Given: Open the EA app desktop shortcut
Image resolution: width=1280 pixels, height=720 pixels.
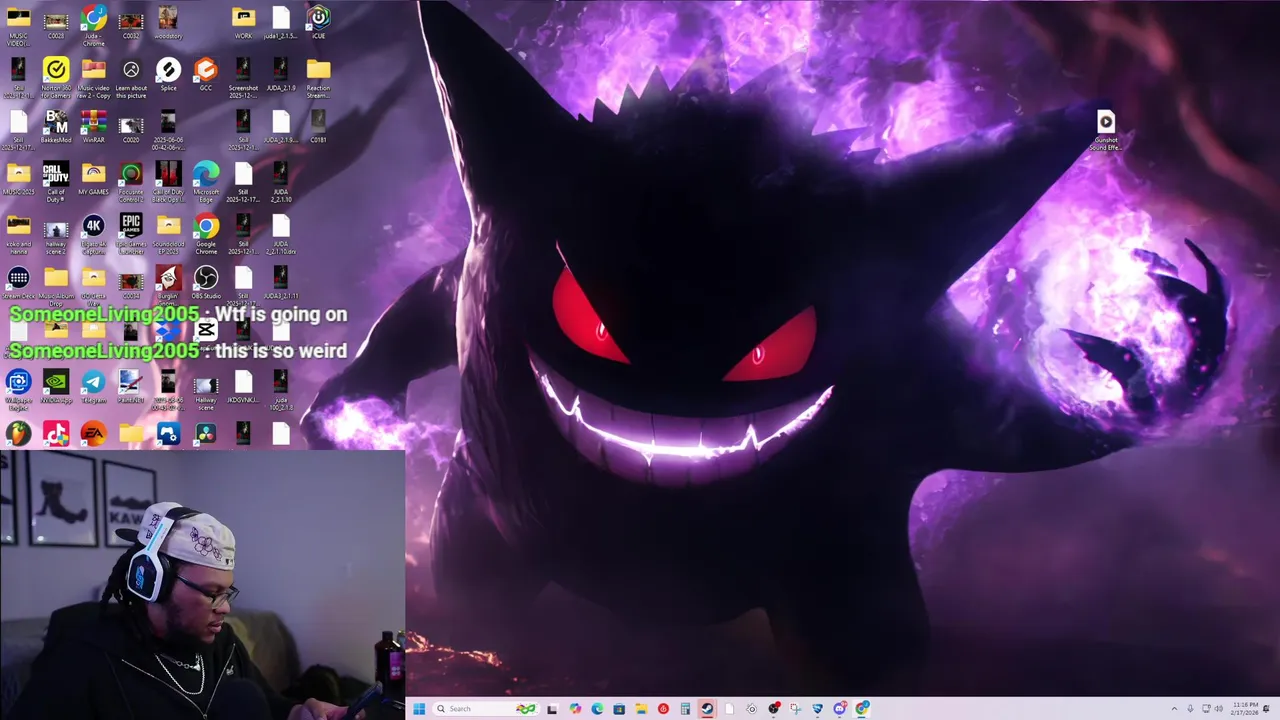Looking at the screenshot, I should [93, 433].
